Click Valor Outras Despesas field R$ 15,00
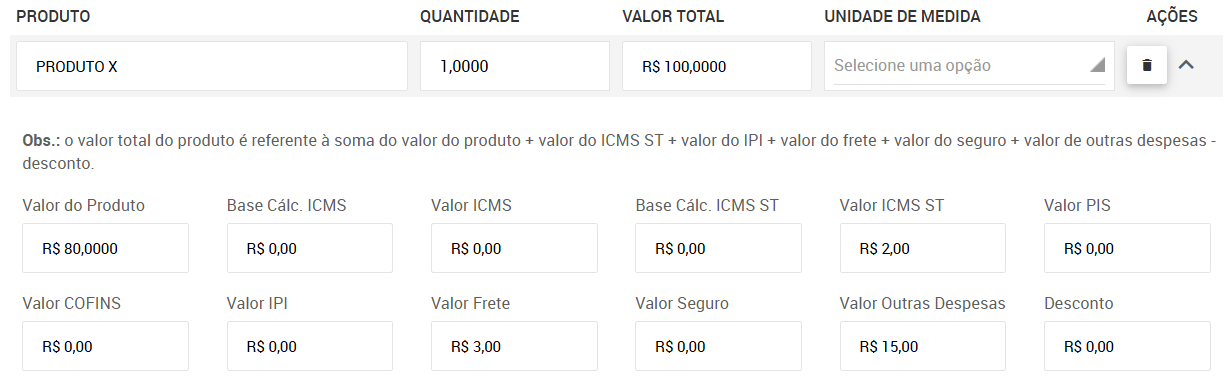This screenshot has height=383, width=1229. point(922,346)
